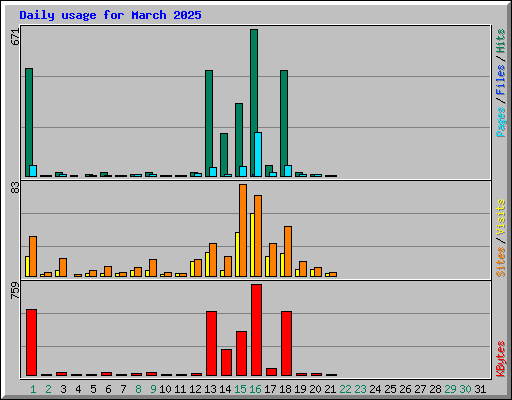Click the tallest green Hits bar for day 16

tap(254, 103)
